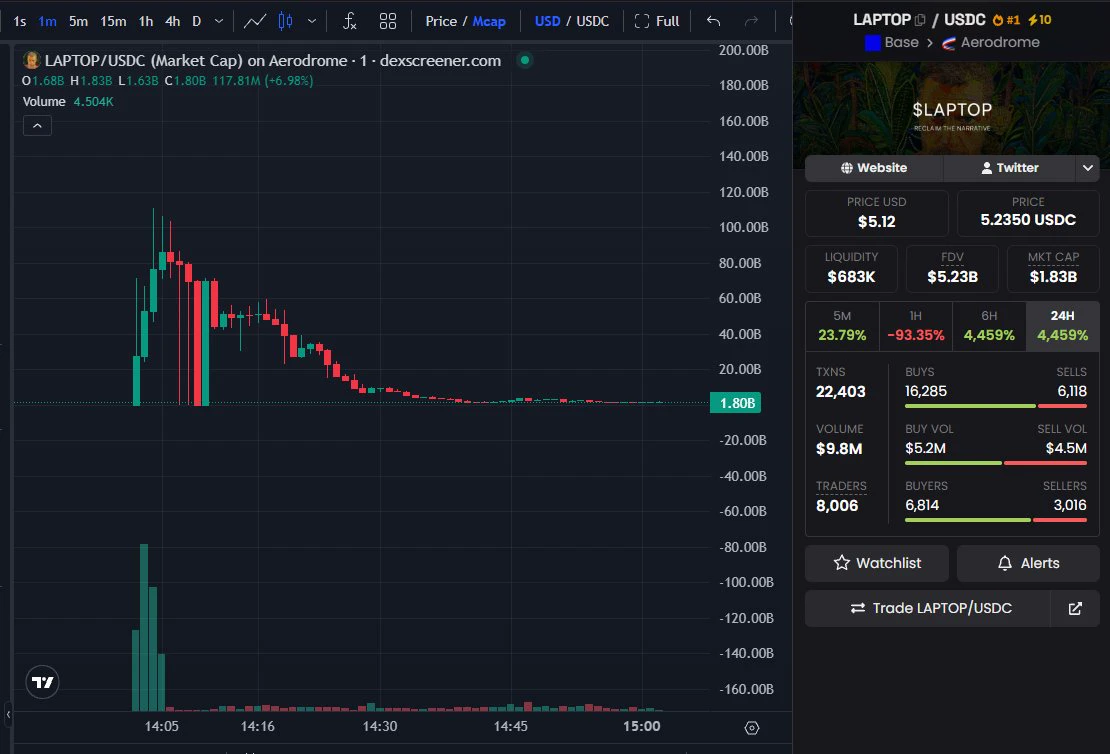Image resolution: width=1110 pixels, height=754 pixels.
Task: Click the VOLUME $9.8M value
Action: 839,449
